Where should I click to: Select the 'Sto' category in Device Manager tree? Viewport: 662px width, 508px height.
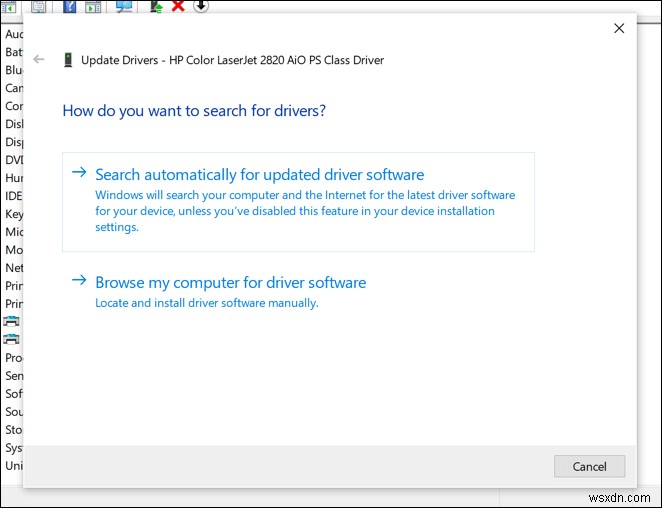[14, 430]
